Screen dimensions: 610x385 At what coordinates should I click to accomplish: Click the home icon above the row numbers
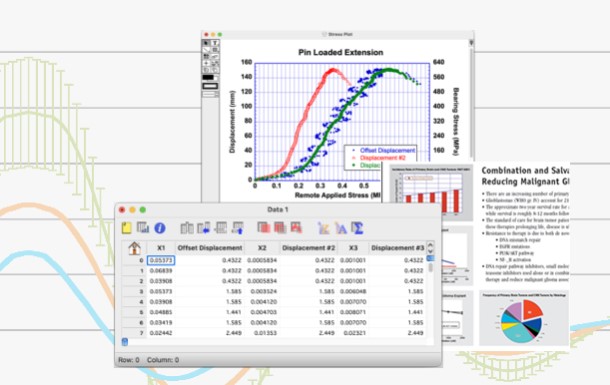(x=135, y=248)
